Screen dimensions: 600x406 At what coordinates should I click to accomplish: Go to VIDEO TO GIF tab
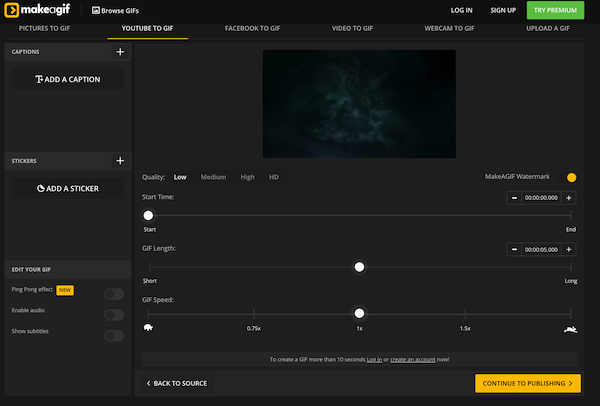point(352,28)
